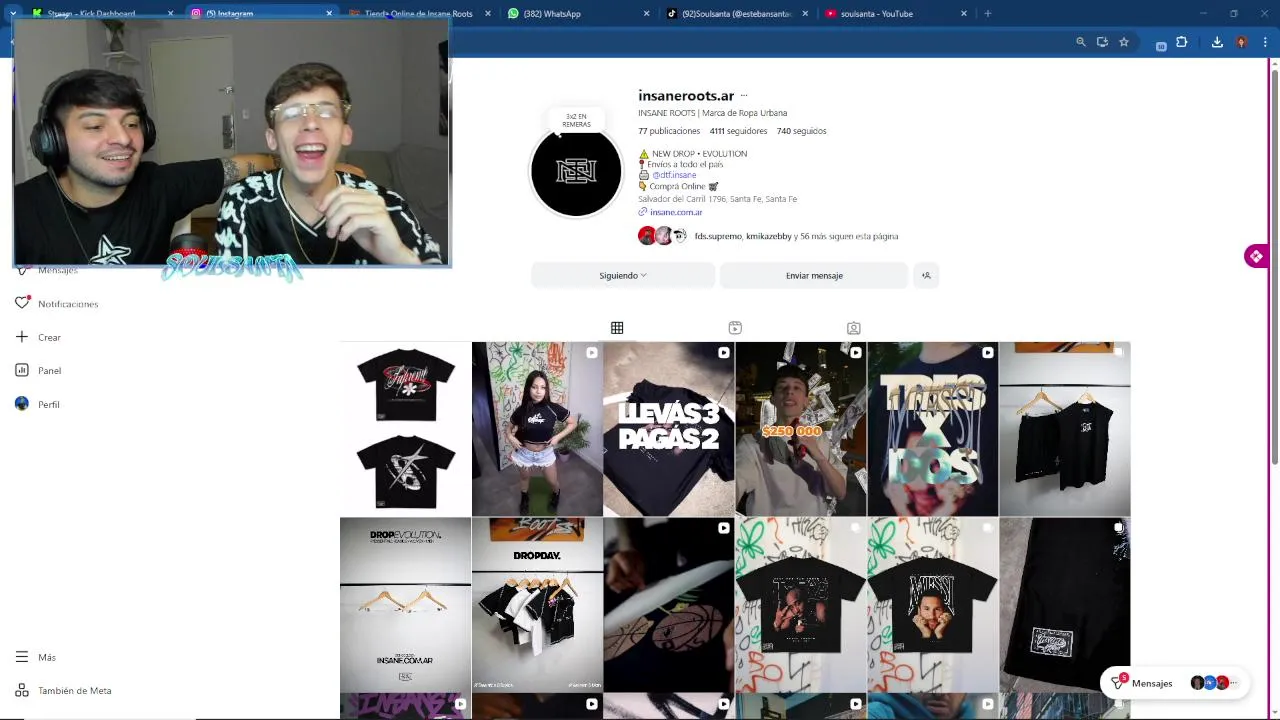Open the DROP EVOLUTION hangers post

pyautogui.click(x=405, y=604)
